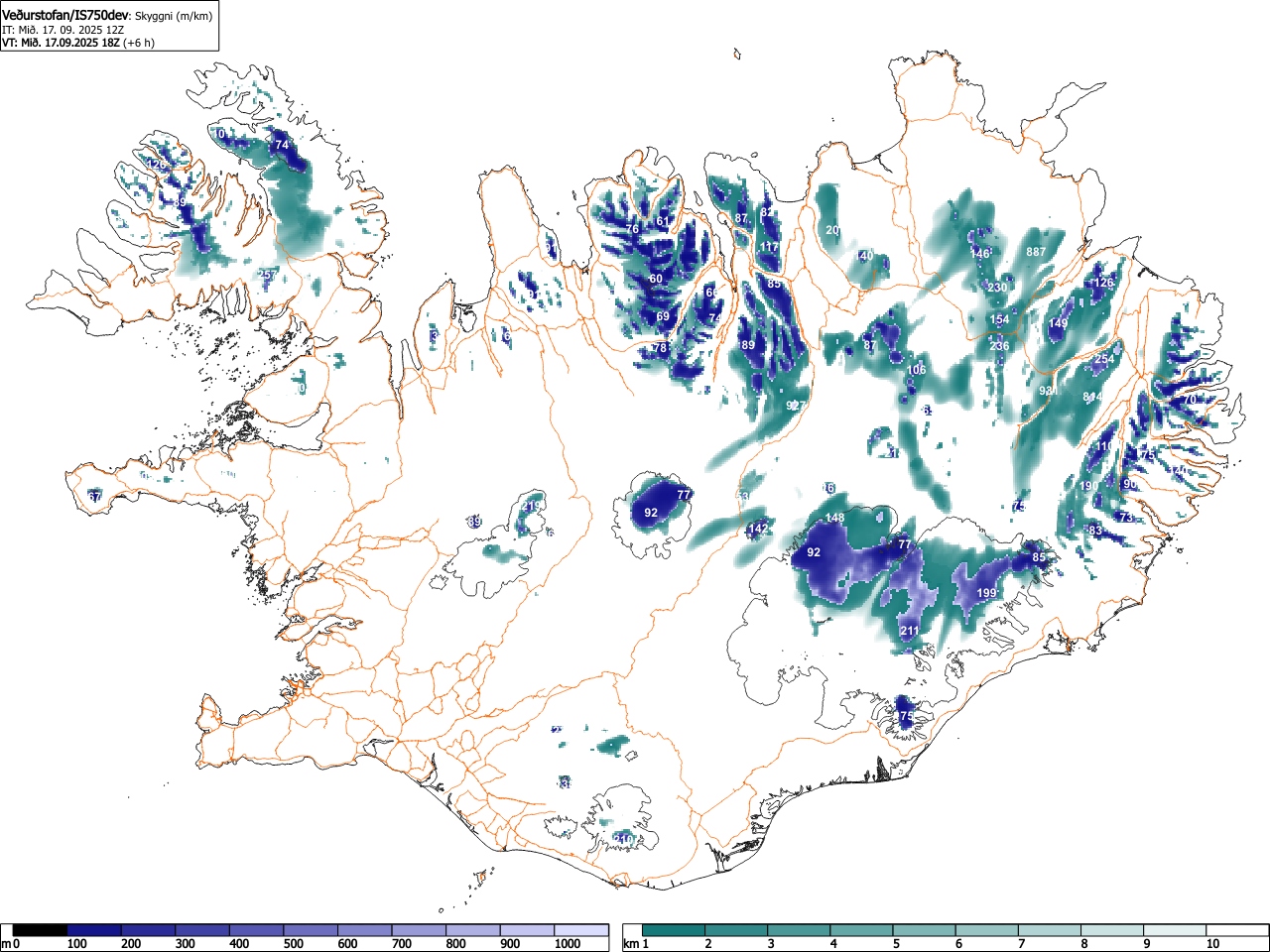
Task: Click the 70 value in the Eastfjords
Action: [x=1190, y=400]
